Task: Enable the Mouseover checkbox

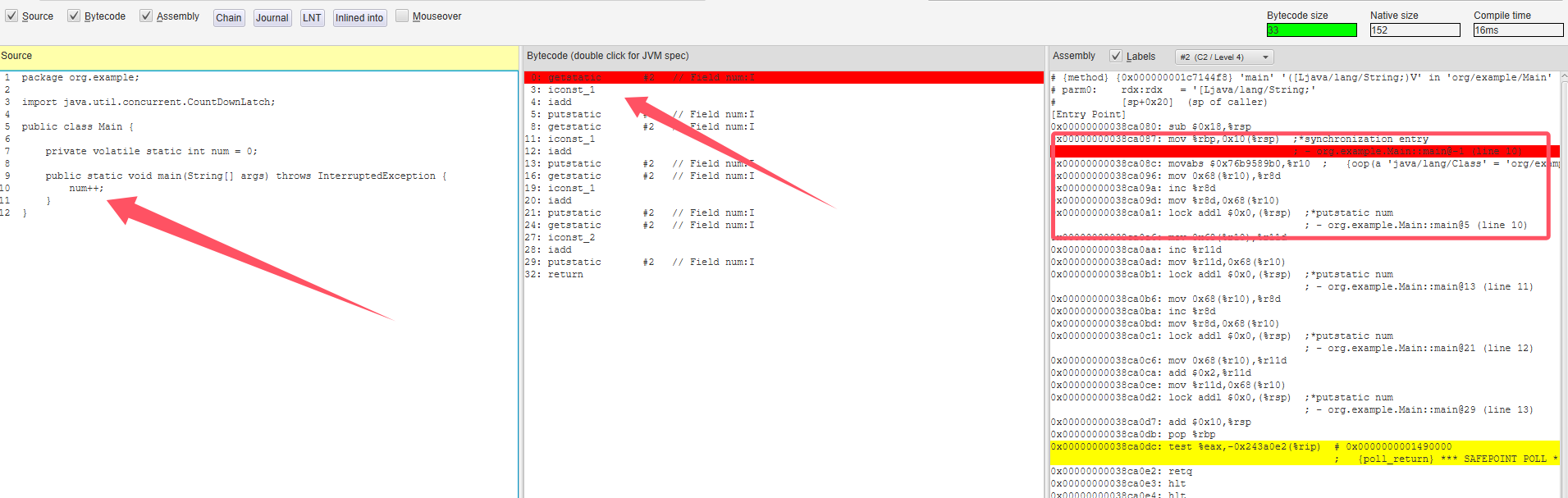Action: point(402,16)
